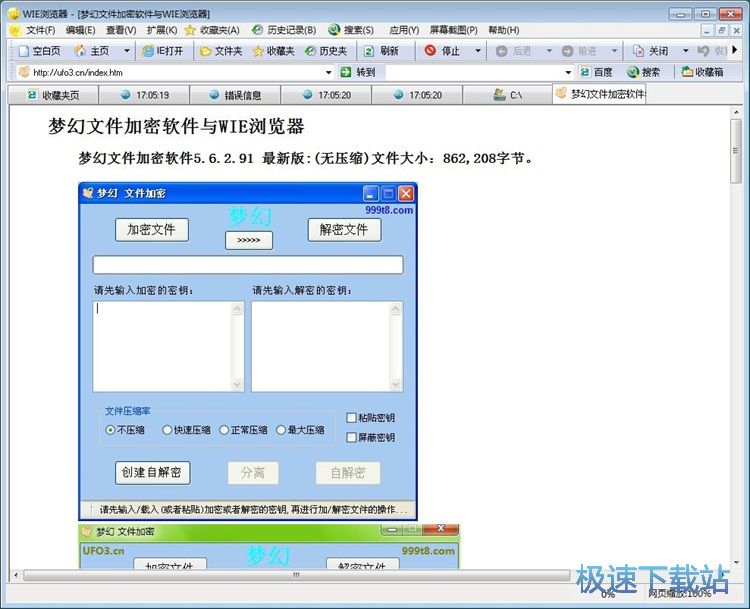Select the 百度 search engine icon

click(x=585, y=72)
